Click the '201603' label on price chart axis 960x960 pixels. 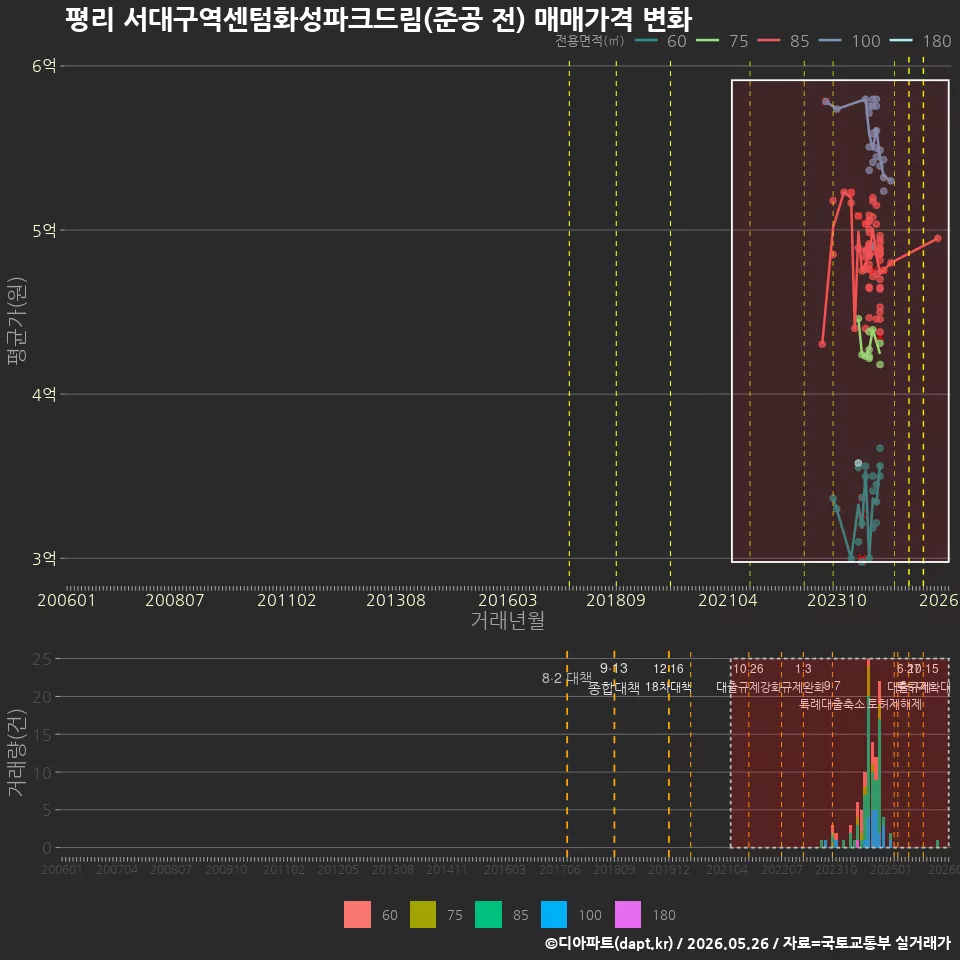pos(508,600)
